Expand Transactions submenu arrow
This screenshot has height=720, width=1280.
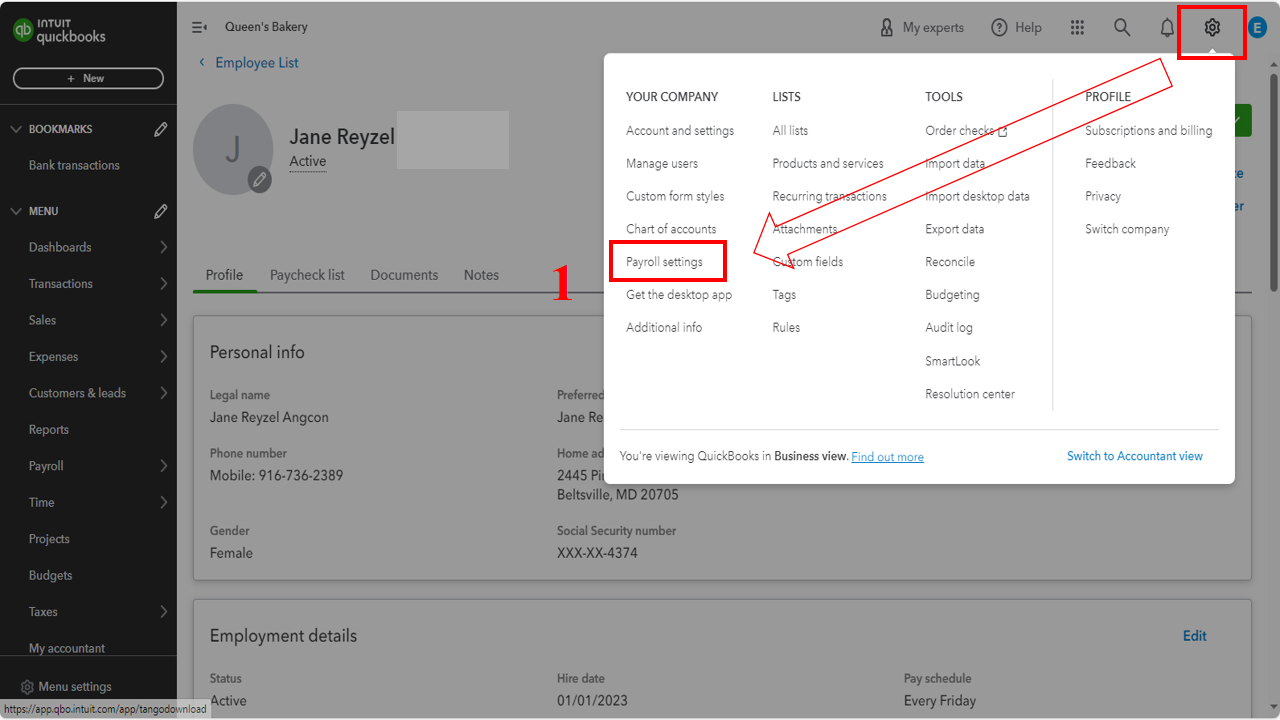coord(163,284)
